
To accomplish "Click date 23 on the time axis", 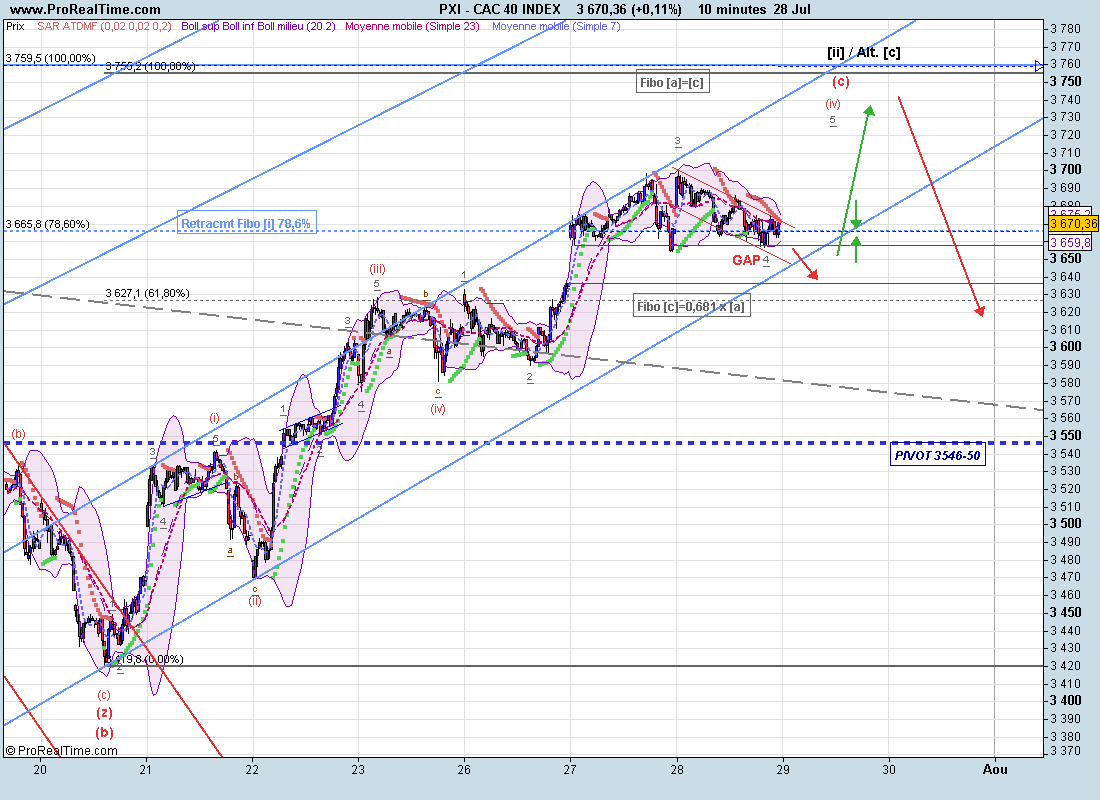I will coord(358,769).
